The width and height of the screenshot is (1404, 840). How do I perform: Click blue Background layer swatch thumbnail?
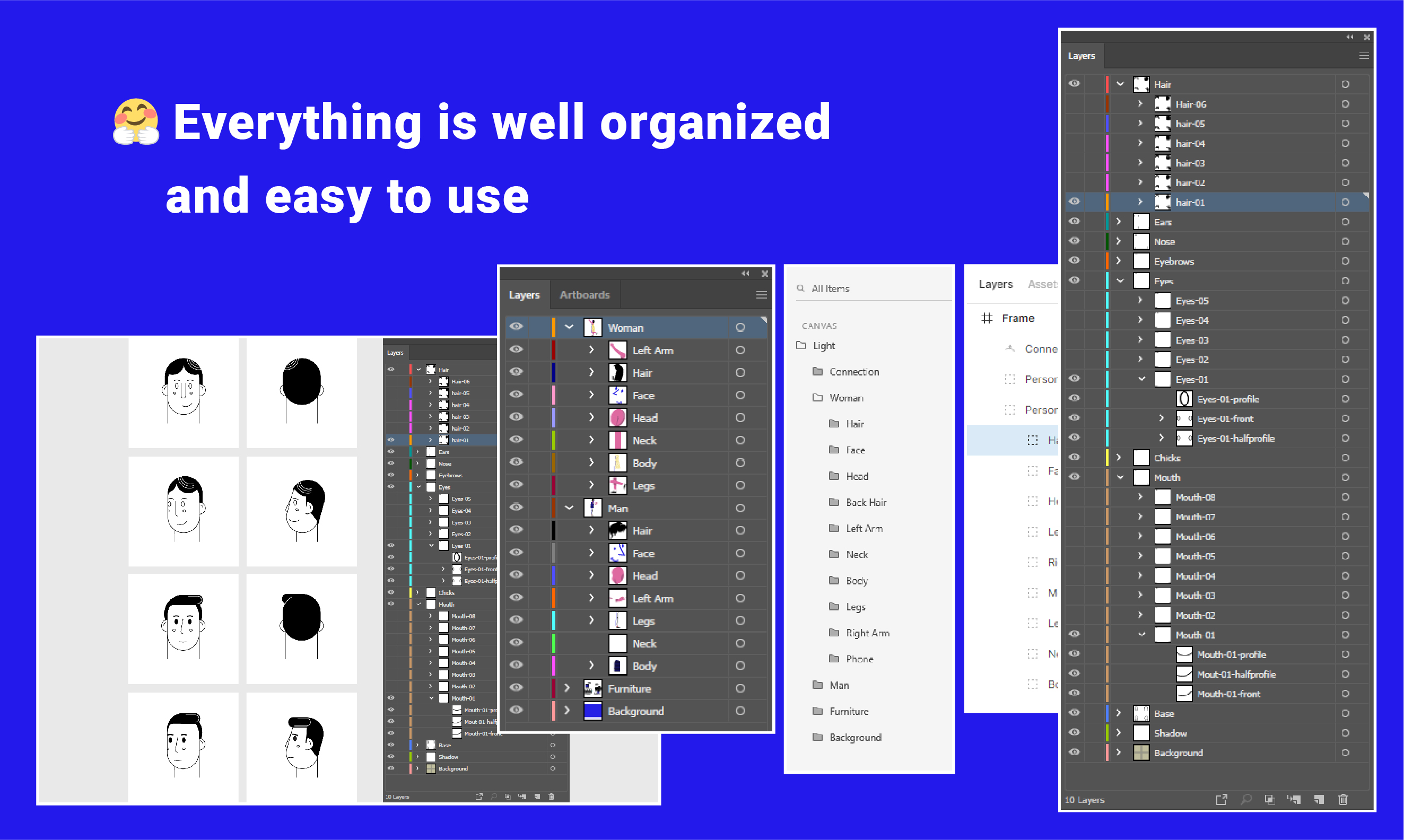(593, 711)
